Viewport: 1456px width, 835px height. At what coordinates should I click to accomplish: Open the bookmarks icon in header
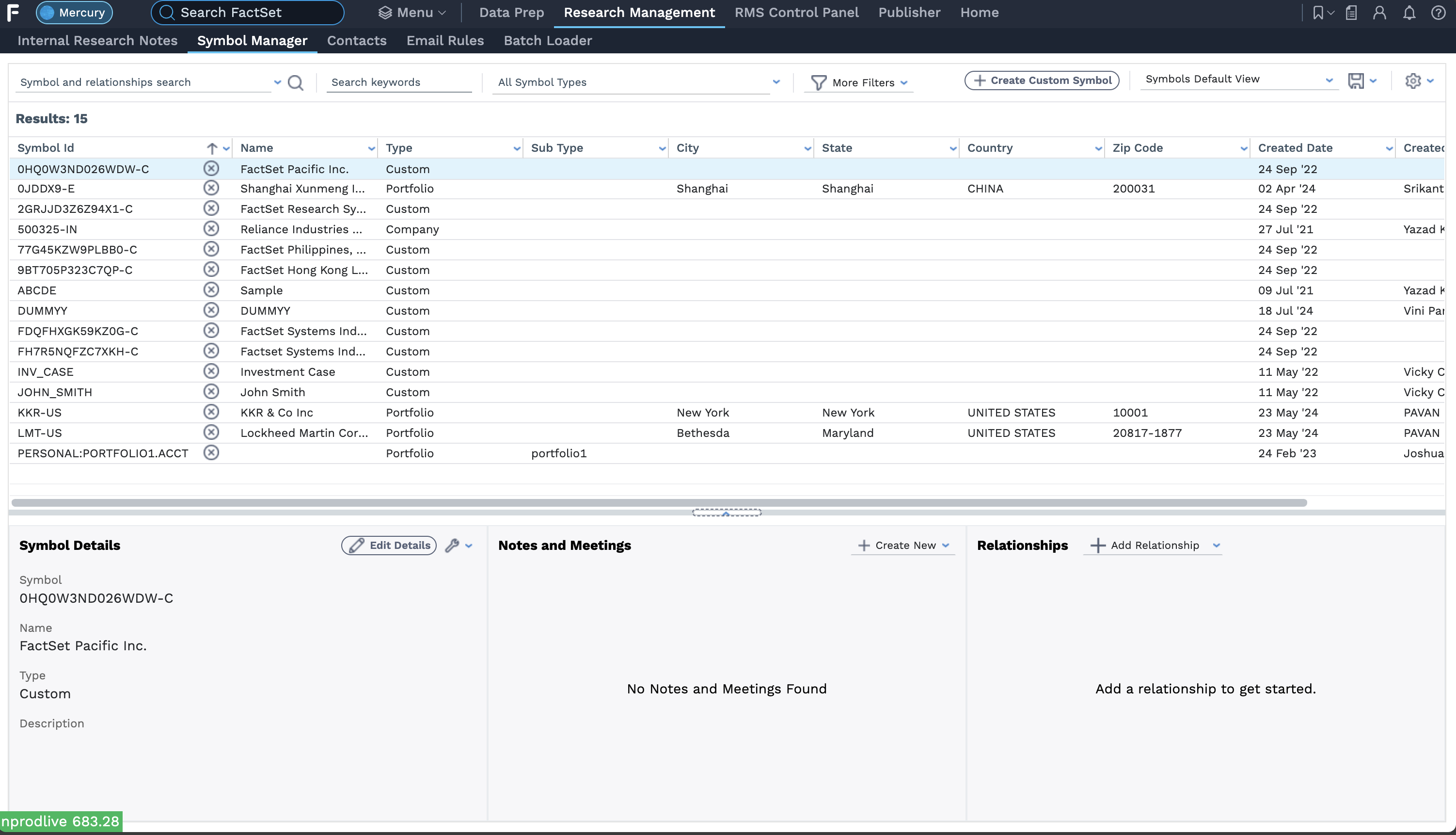pos(1318,13)
